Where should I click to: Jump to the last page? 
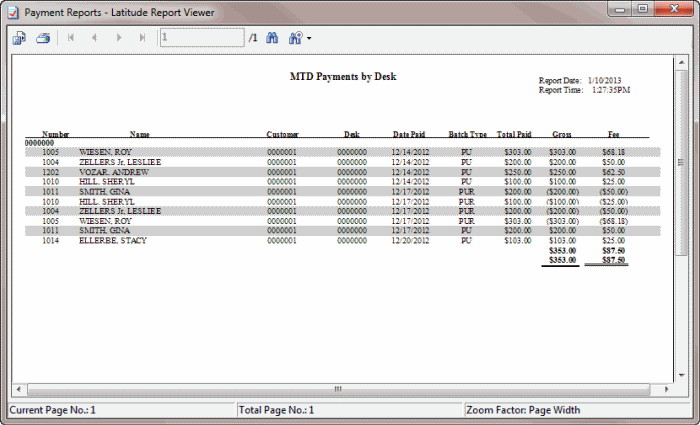(143, 38)
